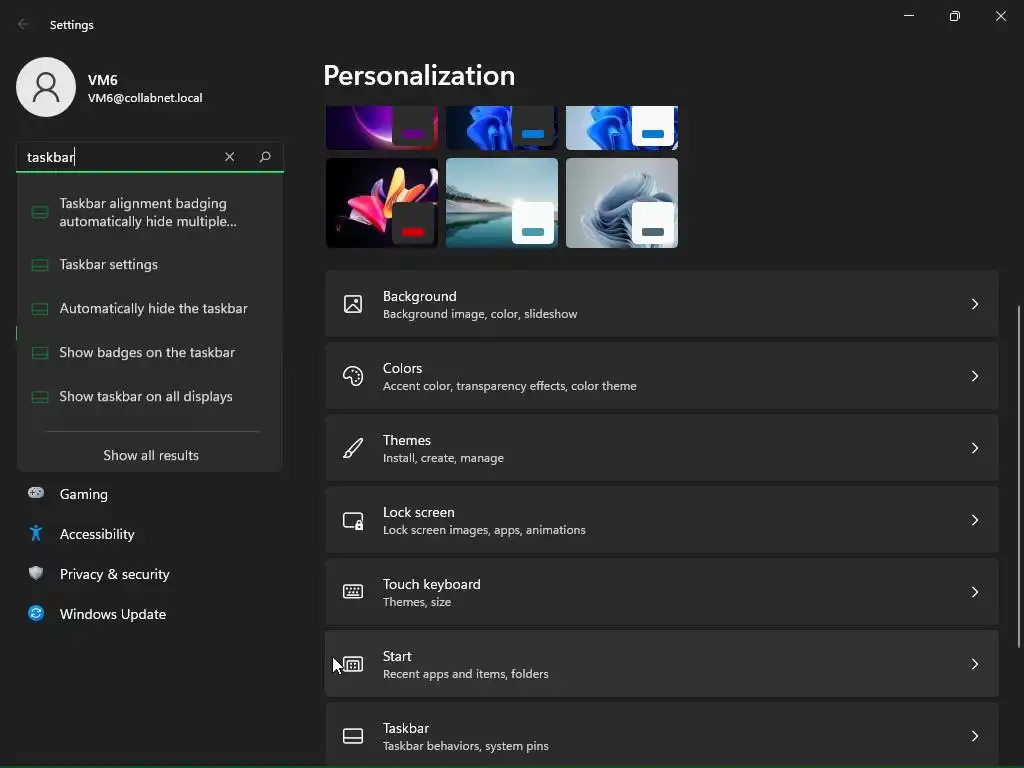
Task: Expand the Colors settings chevron
Action: tap(974, 376)
